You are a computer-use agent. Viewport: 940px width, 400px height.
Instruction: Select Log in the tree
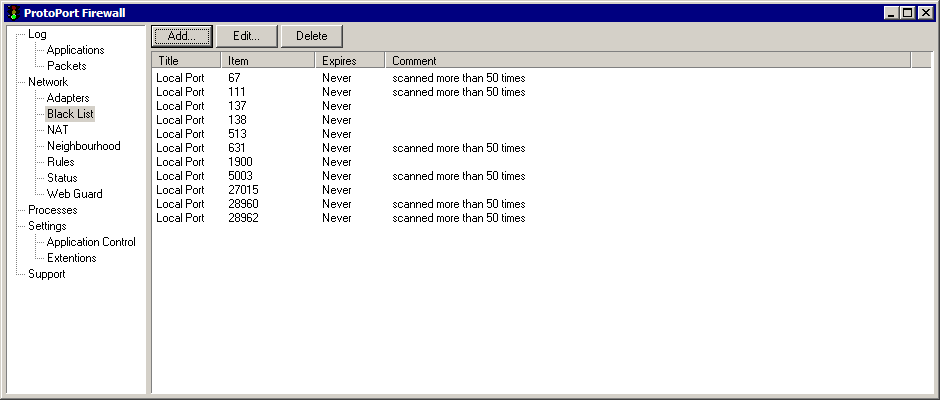point(37,34)
